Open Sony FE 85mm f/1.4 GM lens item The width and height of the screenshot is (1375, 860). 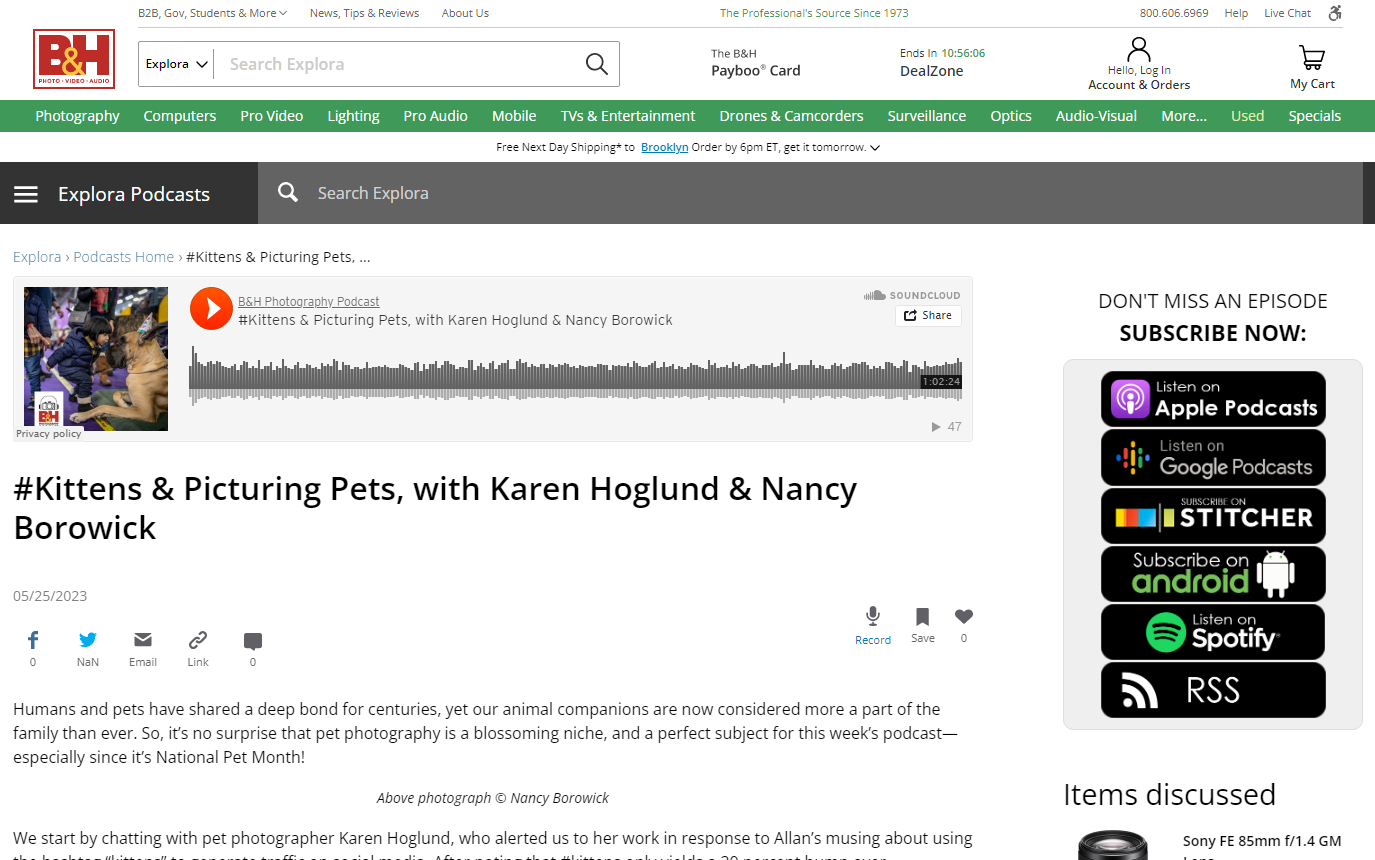click(x=1262, y=848)
